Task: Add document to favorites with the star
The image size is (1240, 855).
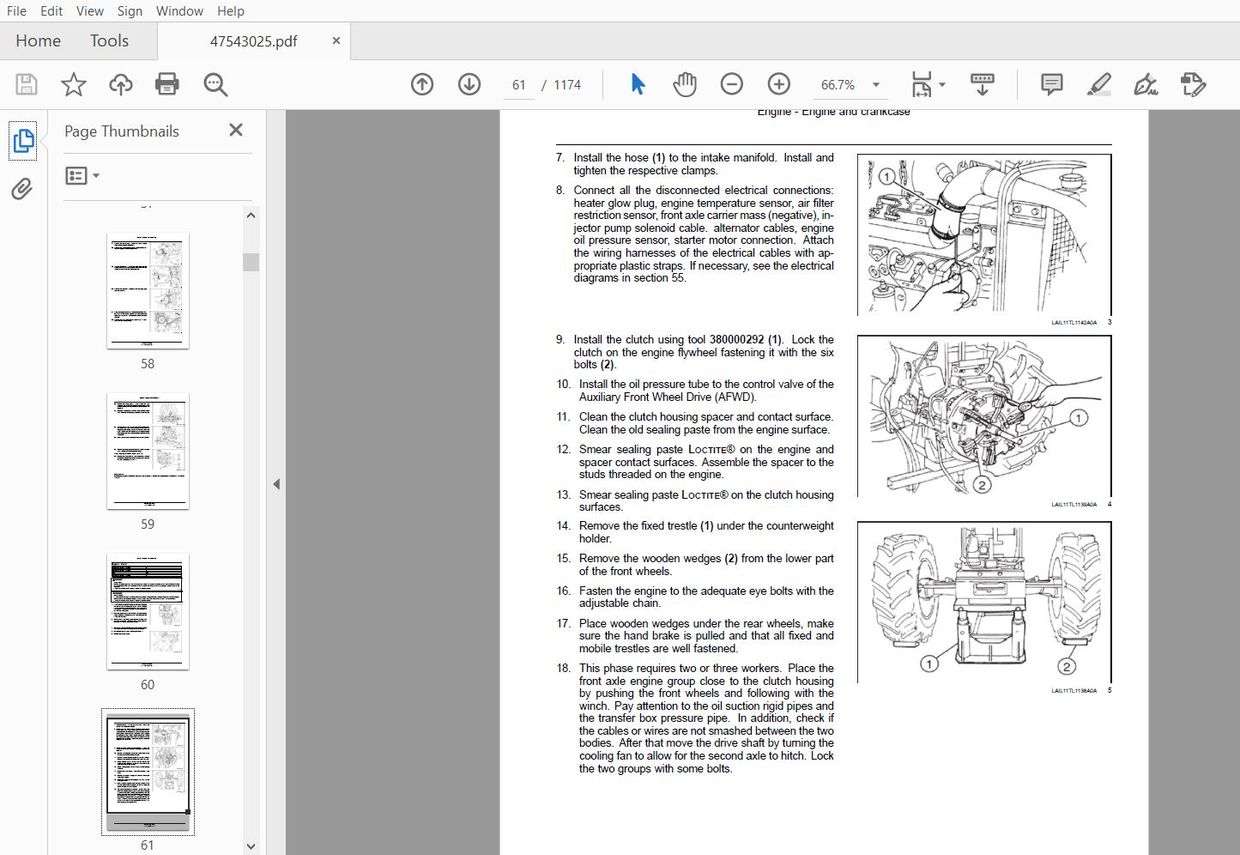Action: point(73,84)
